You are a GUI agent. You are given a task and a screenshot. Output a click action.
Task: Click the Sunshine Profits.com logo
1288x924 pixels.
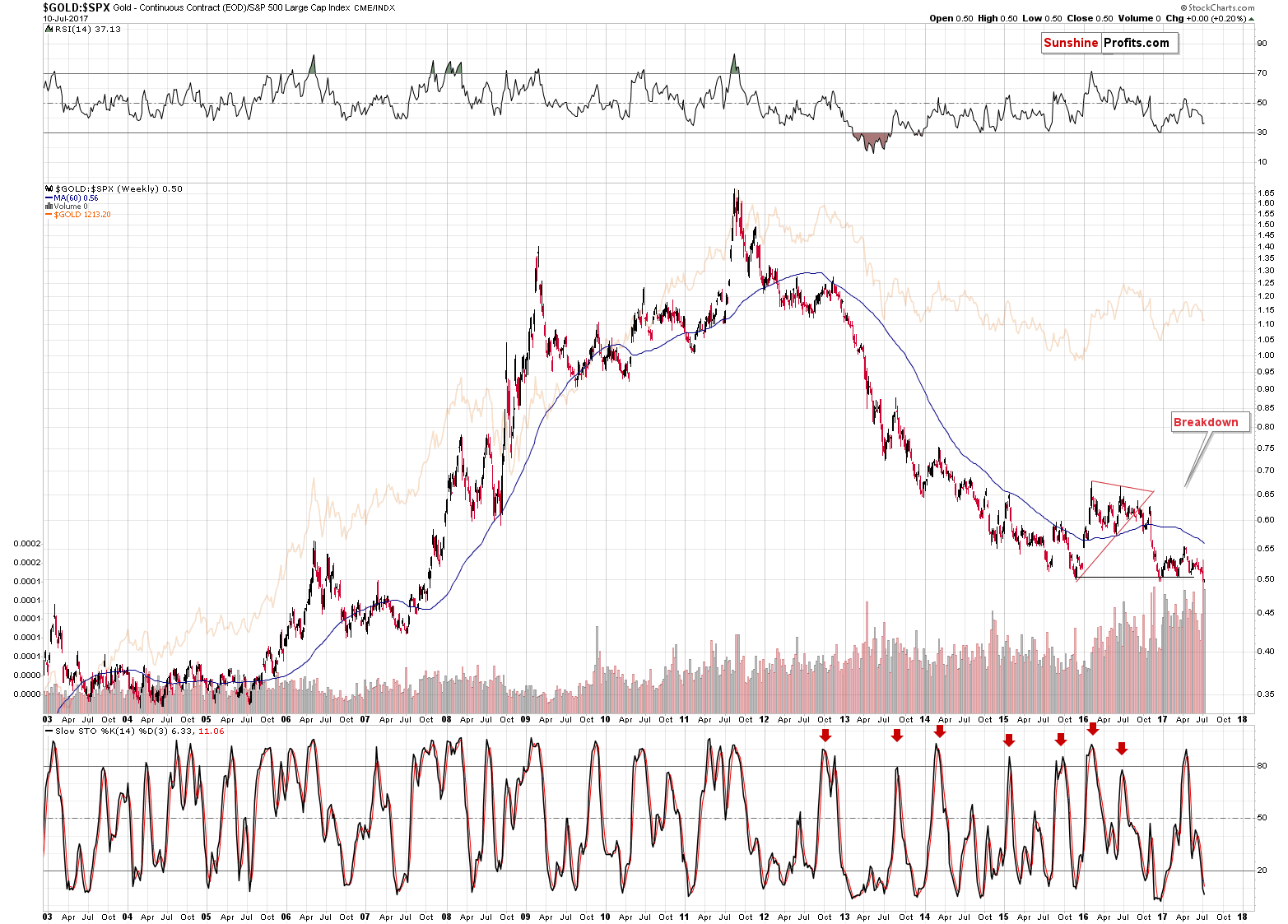pos(1109,43)
